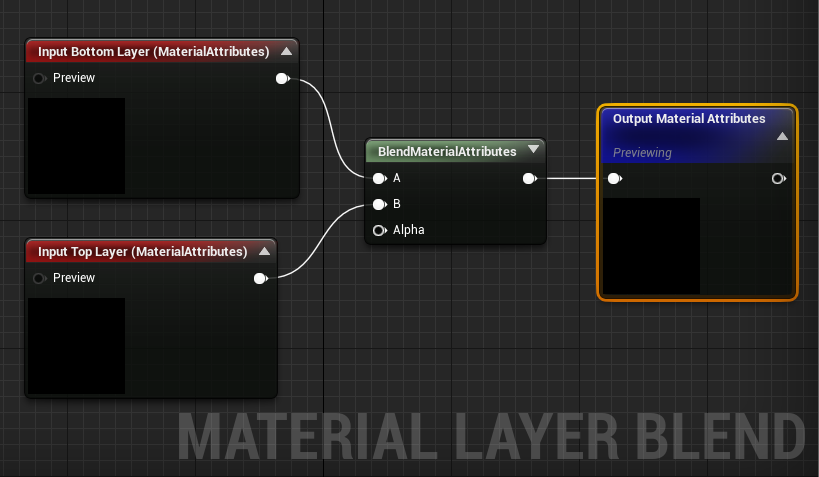Click the Input Bottom Layer preview thumbnail
This screenshot has height=477, width=819.
click(76, 146)
